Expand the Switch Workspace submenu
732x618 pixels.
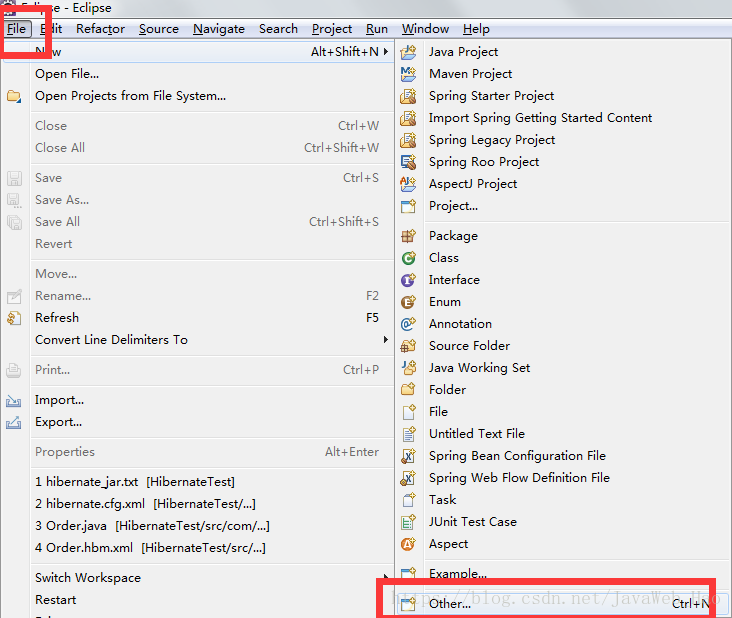coord(386,577)
